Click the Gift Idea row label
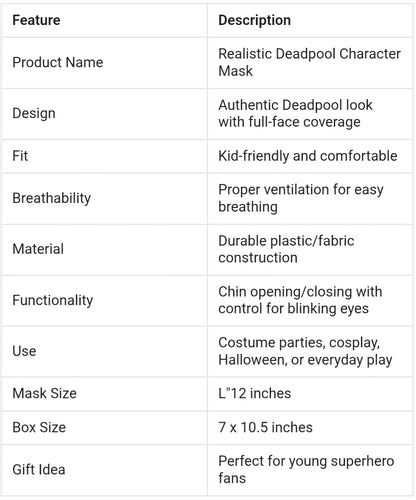The image size is (416, 500). (39, 470)
